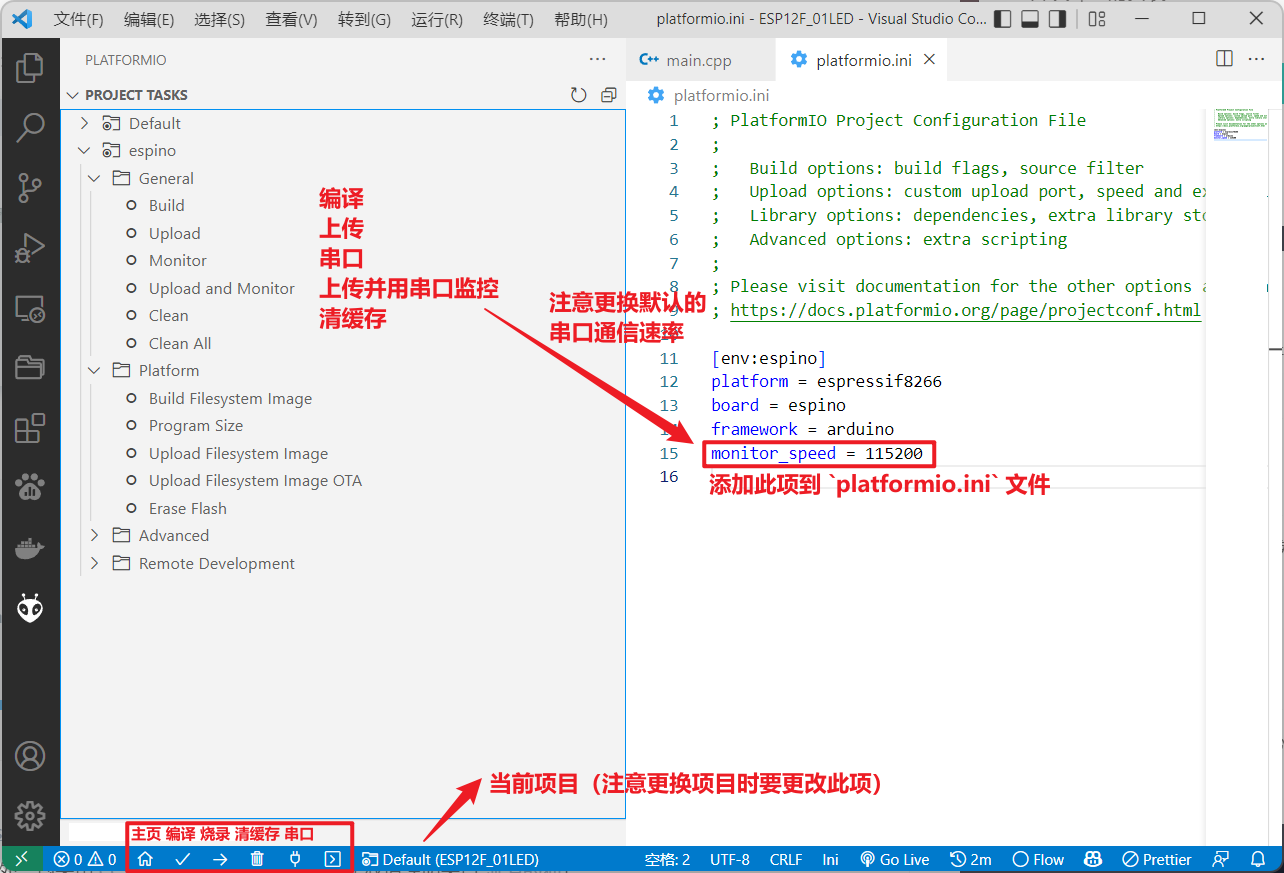The height and width of the screenshot is (873, 1284).
Task: Click Prettier in status bar
Action: pos(1156,859)
